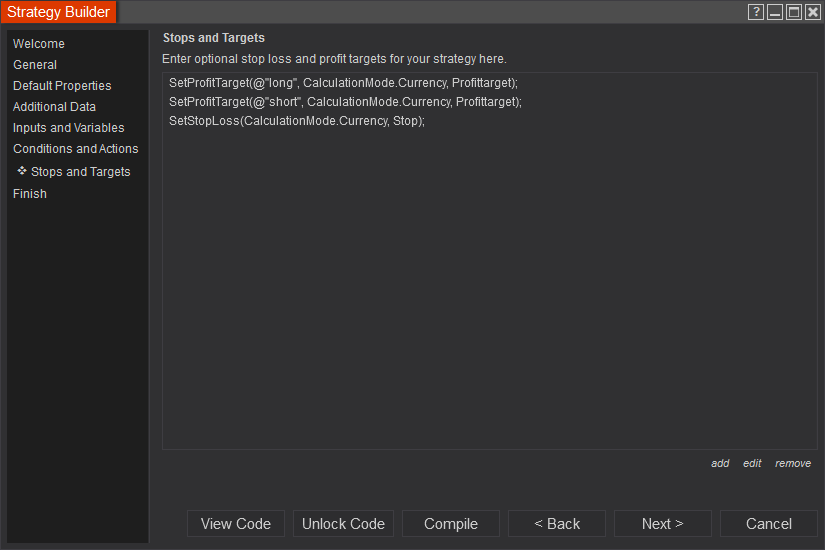The height and width of the screenshot is (550, 825).
Task: Select the short SetProfitTarget line
Action: coord(345,102)
